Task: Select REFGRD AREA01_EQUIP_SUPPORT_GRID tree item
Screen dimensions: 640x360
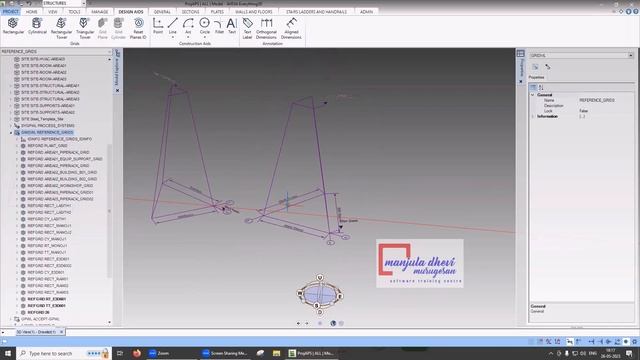Action: click(x=65, y=159)
